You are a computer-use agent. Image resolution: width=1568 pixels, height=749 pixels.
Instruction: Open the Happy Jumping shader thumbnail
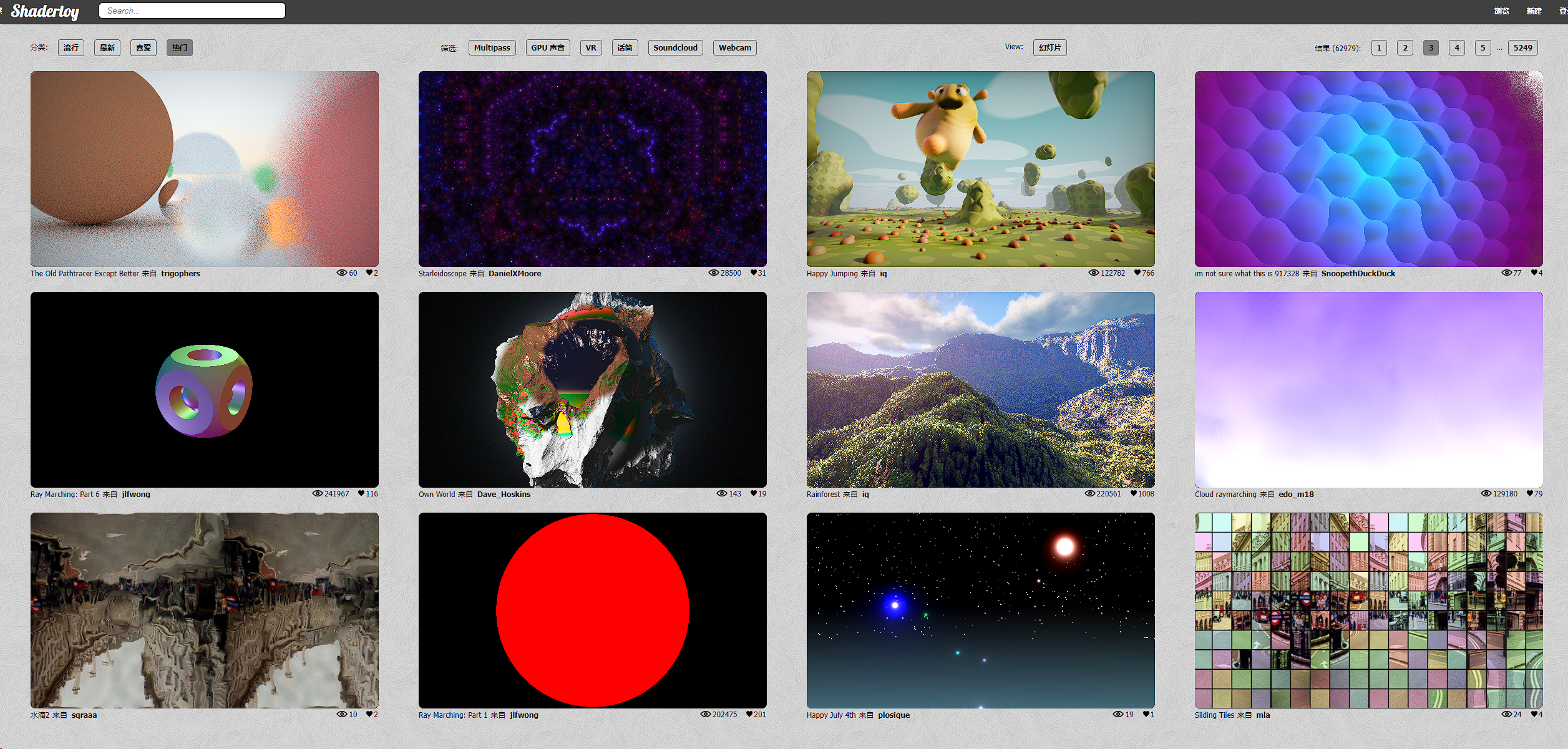[x=980, y=168]
